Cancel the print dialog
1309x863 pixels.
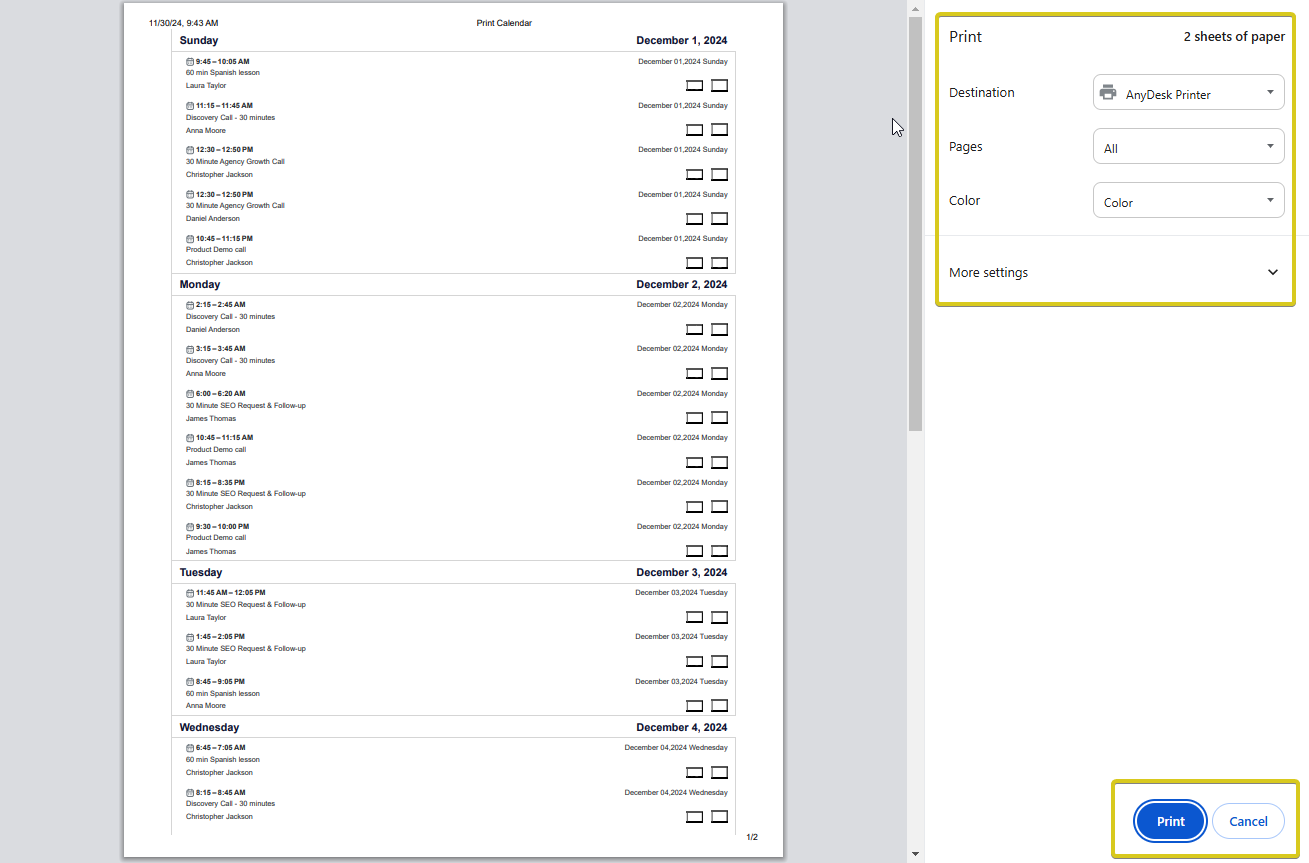tap(1247, 821)
